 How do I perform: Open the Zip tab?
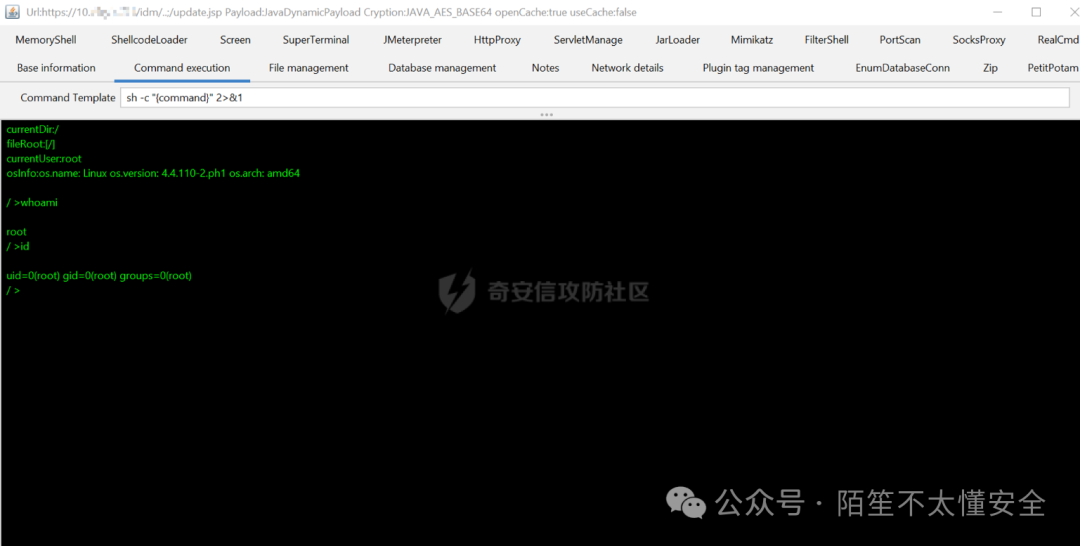pos(990,67)
